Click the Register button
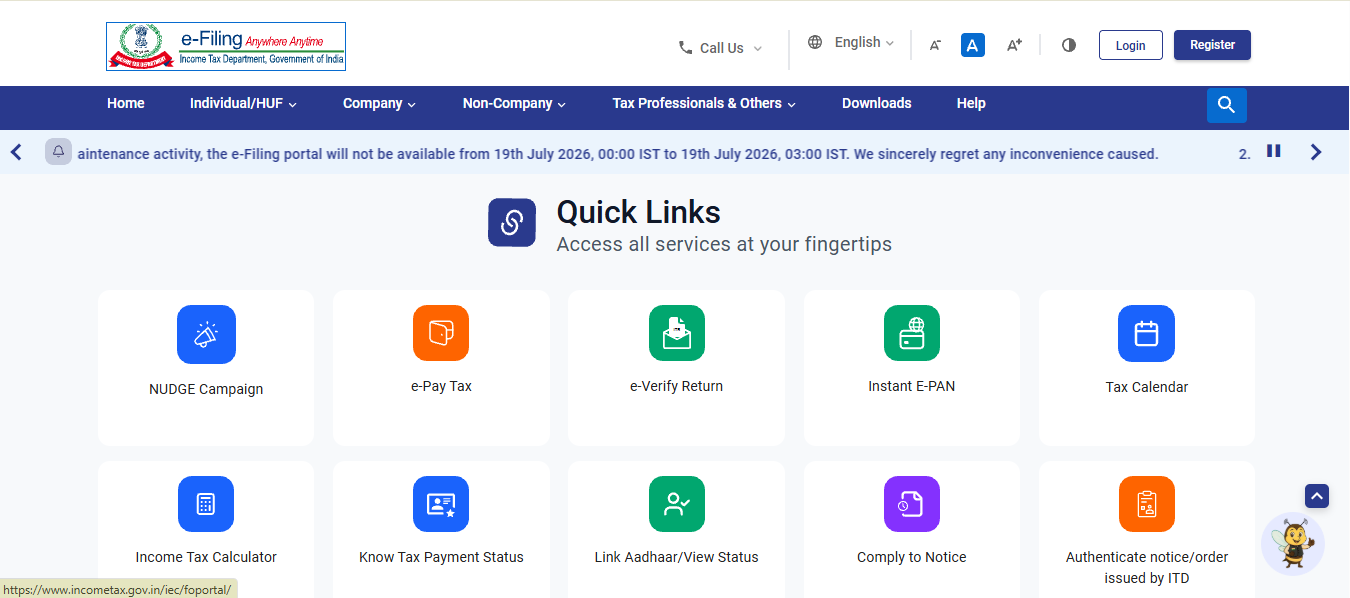The image size is (1350, 598). pyautogui.click(x=1212, y=45)
